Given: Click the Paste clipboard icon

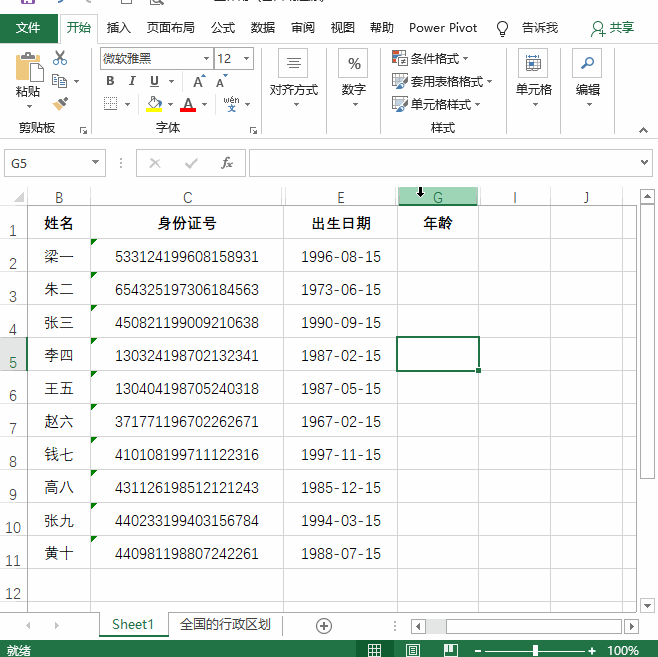Looking at the screenshot, I should (x=29, y=67).
